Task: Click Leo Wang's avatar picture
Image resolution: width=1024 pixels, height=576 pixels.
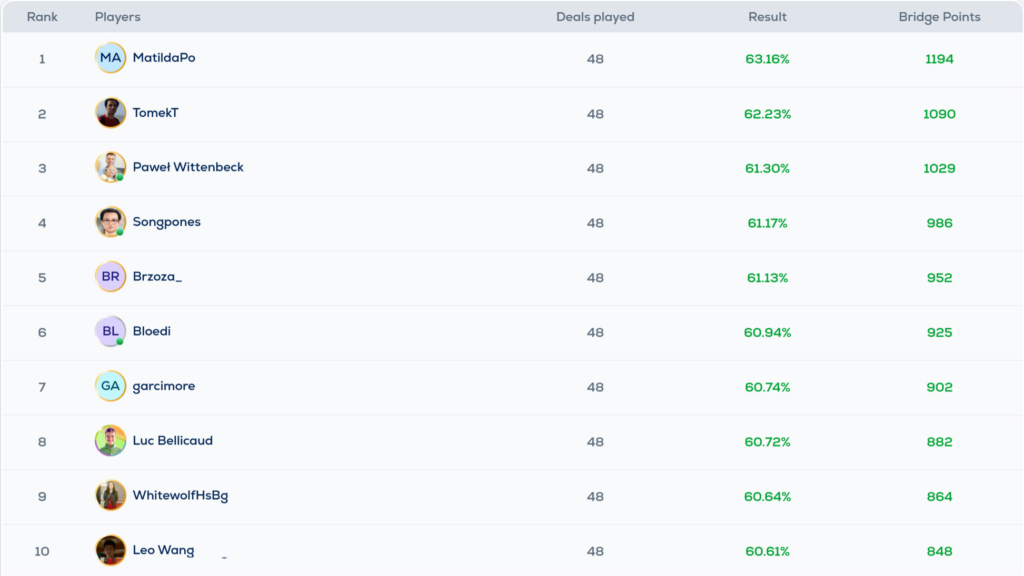Action: (x=110, y=550)
